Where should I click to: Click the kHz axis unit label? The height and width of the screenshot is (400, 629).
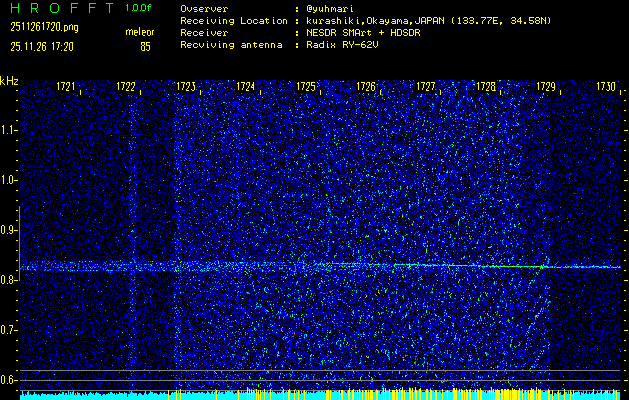tap(9, 80)
